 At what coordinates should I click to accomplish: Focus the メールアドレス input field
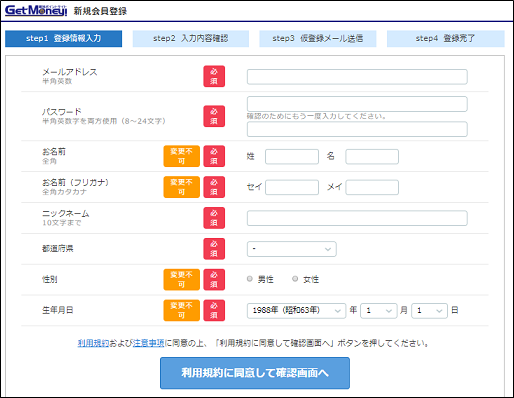[x=357, y=77]
